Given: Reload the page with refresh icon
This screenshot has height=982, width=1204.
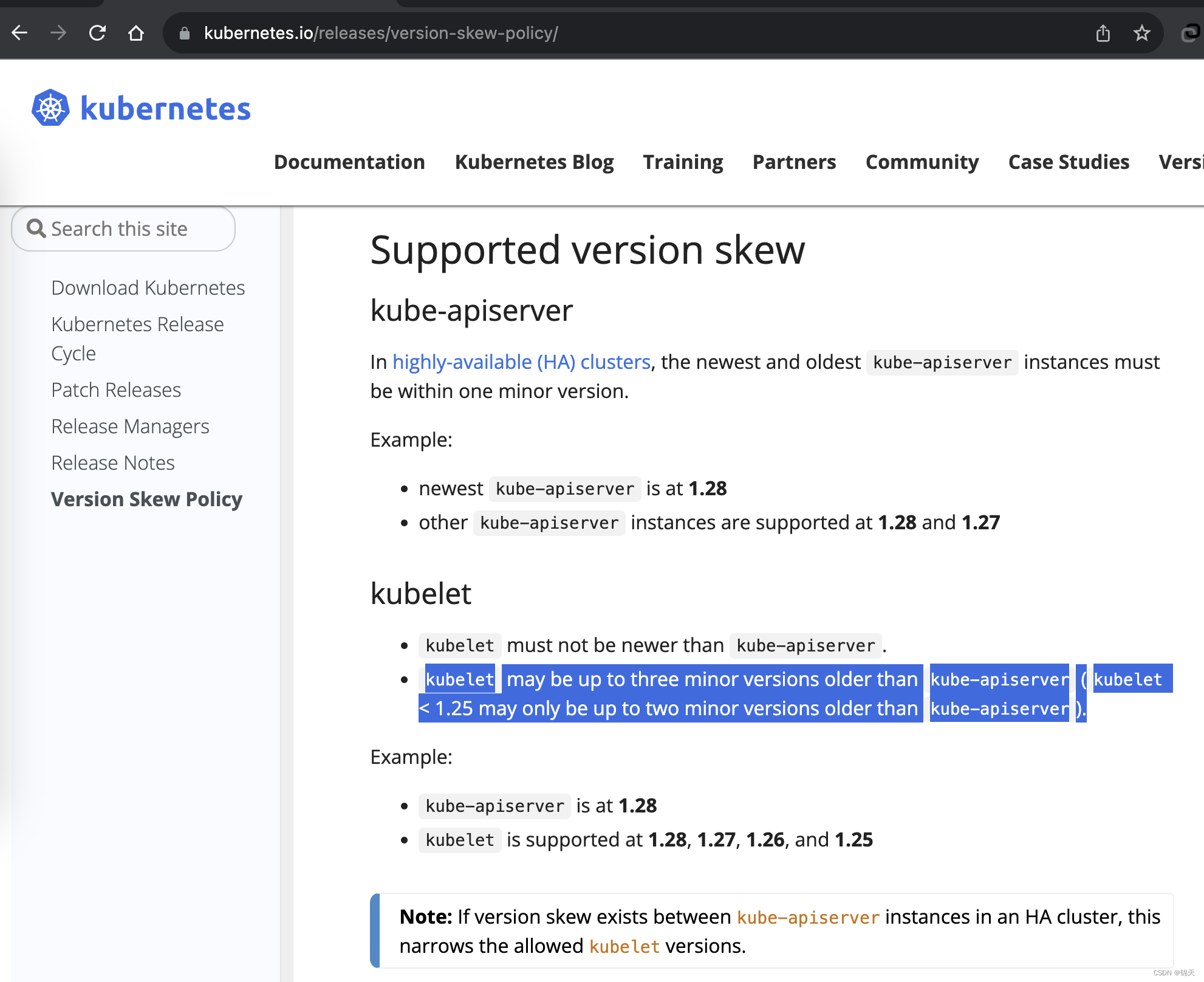Looking at the screenshot, I should coord(97,33).
